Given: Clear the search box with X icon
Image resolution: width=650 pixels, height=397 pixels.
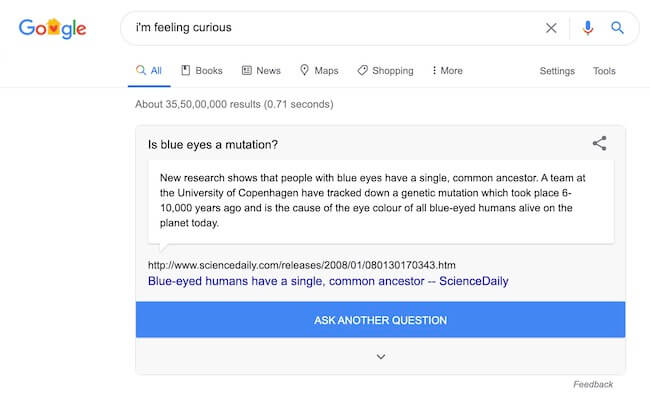Looking at the screenshot, I should (x=551, y=28).
